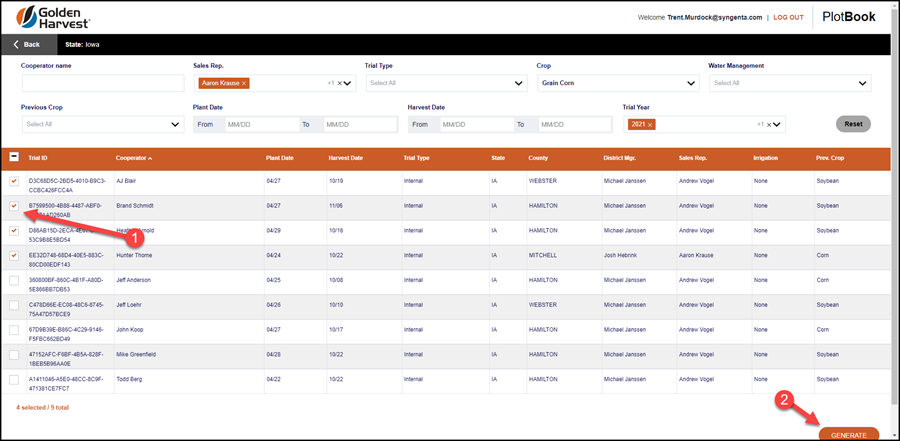This screenshot has height=441, width=900.
Task: Clear all Sales Rep. selections with X
Action: coord(339,83)
